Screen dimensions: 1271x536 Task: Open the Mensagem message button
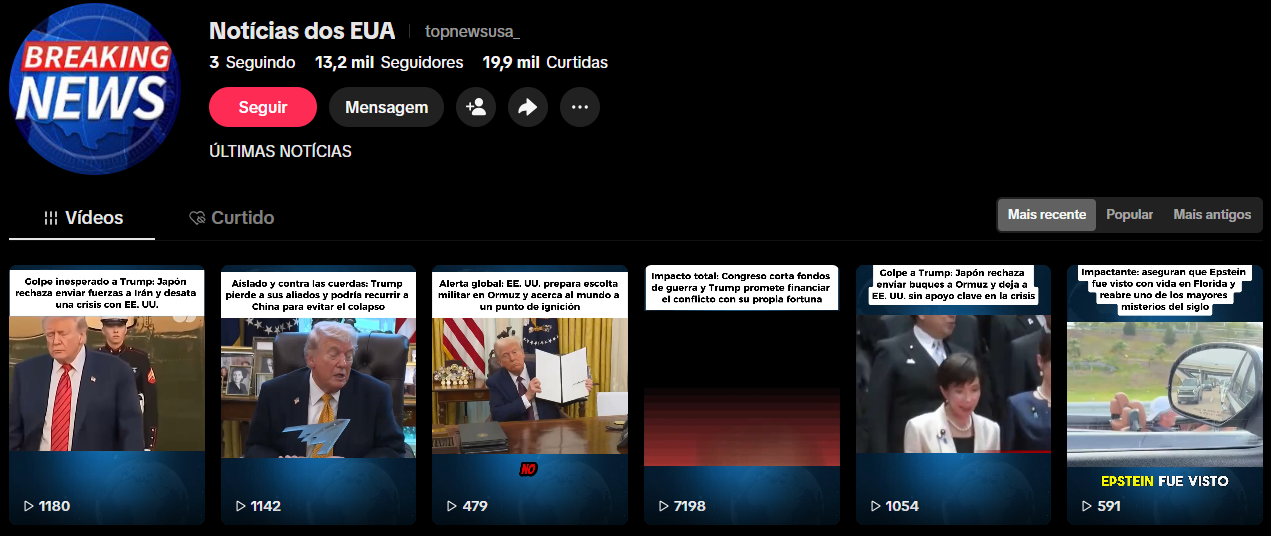pos(386,107)
